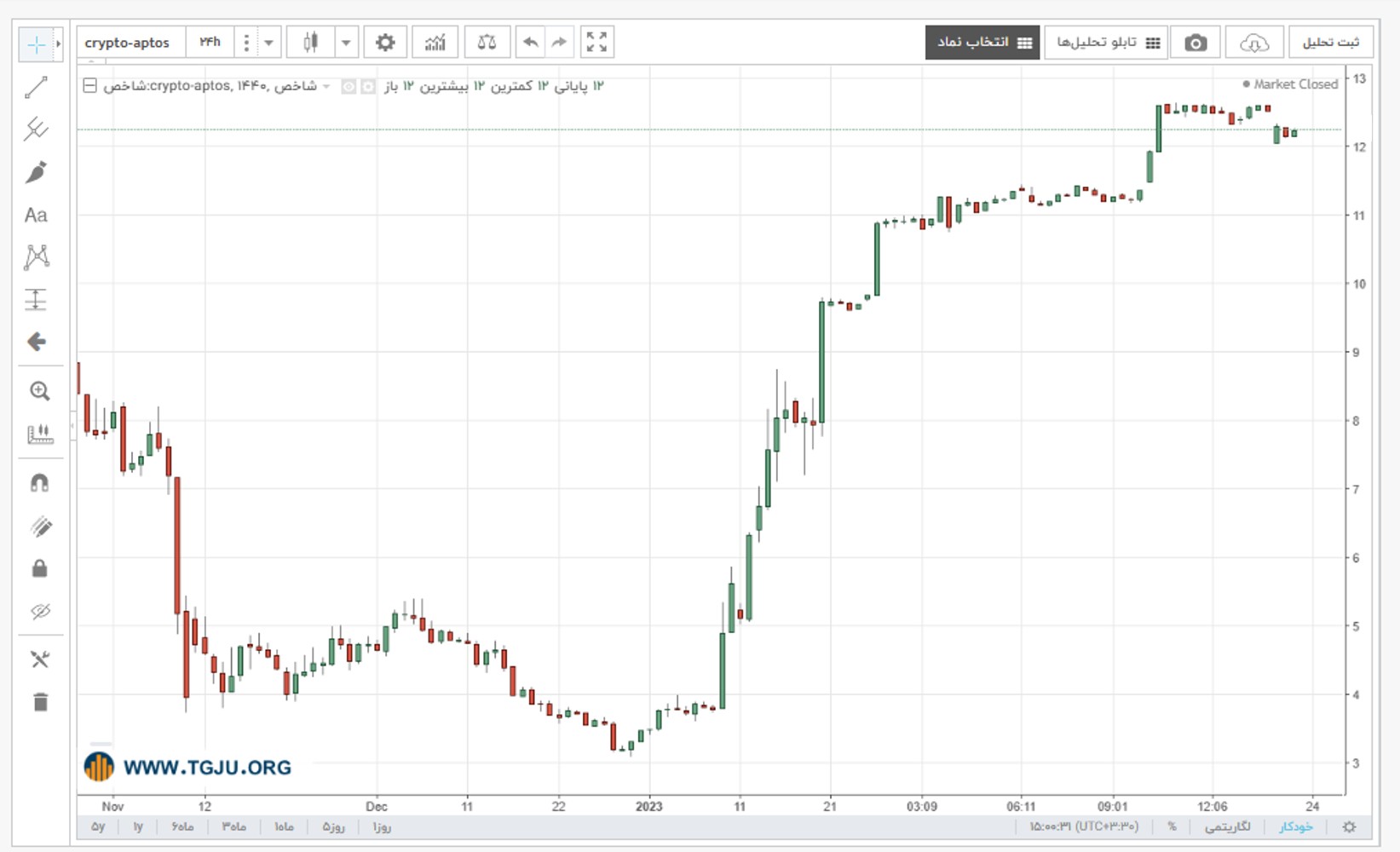Image resolution: width=1400 pixels, height=852 pixels.
Task: Select the 6 month range tab
Action: point(182,826)
